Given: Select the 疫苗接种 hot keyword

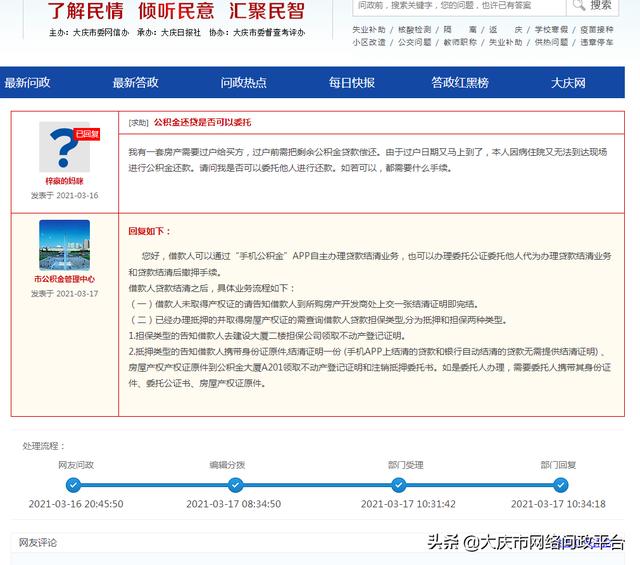Looking at the screenshot, I should coord(597,29).
